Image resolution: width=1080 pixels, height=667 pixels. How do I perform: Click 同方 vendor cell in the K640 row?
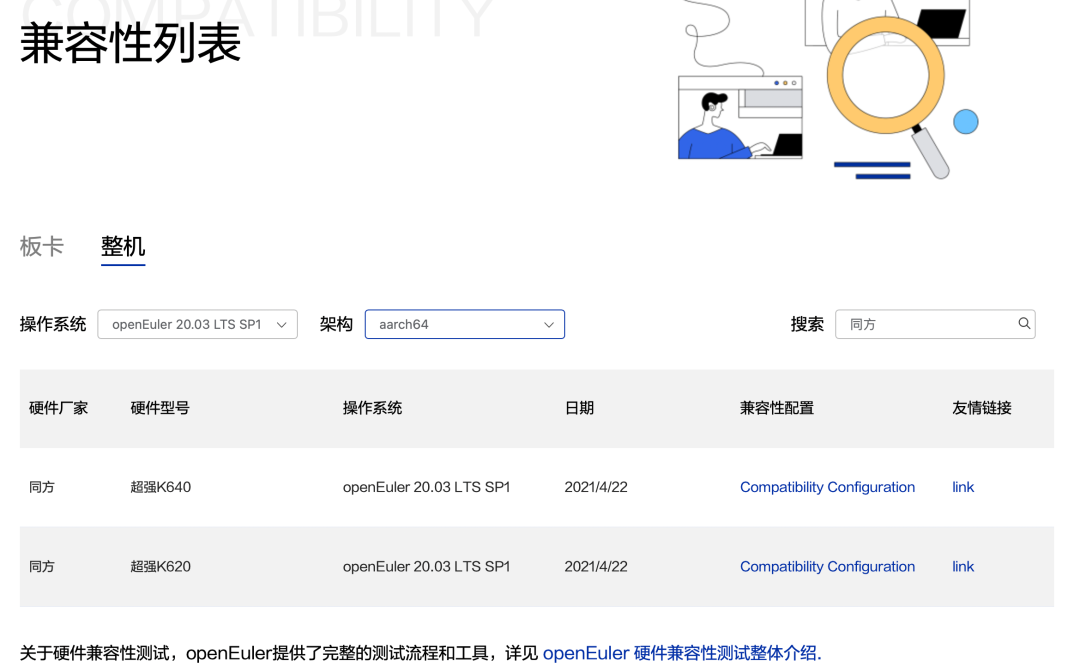coord(42,487)
